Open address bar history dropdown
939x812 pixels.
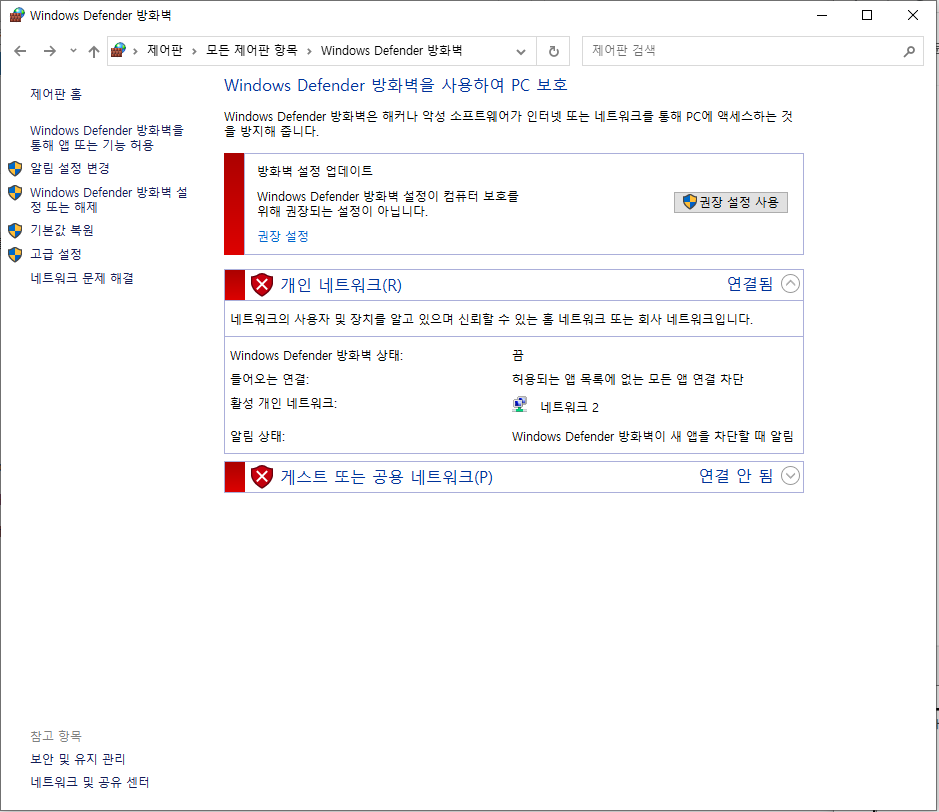coord(521,51)
